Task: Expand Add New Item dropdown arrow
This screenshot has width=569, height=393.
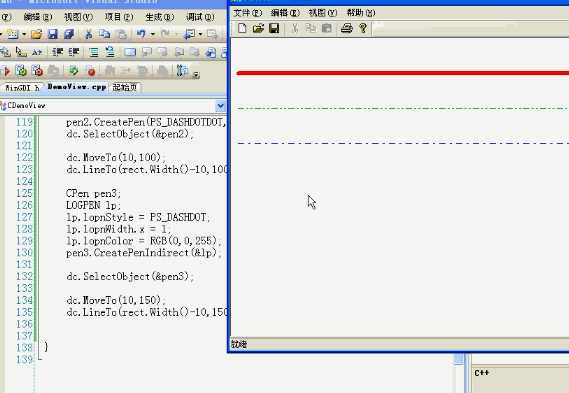Action: click(24, 34)
